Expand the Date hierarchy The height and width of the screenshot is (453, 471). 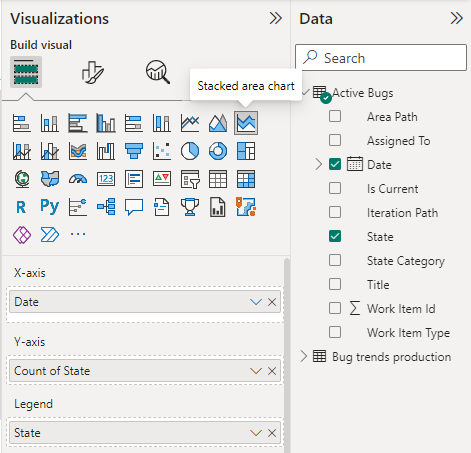(318, 164)
